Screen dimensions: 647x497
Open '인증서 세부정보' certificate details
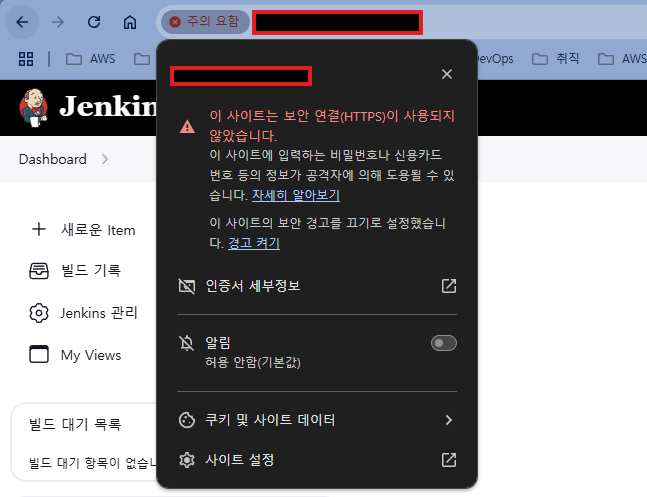coord(317,286)
